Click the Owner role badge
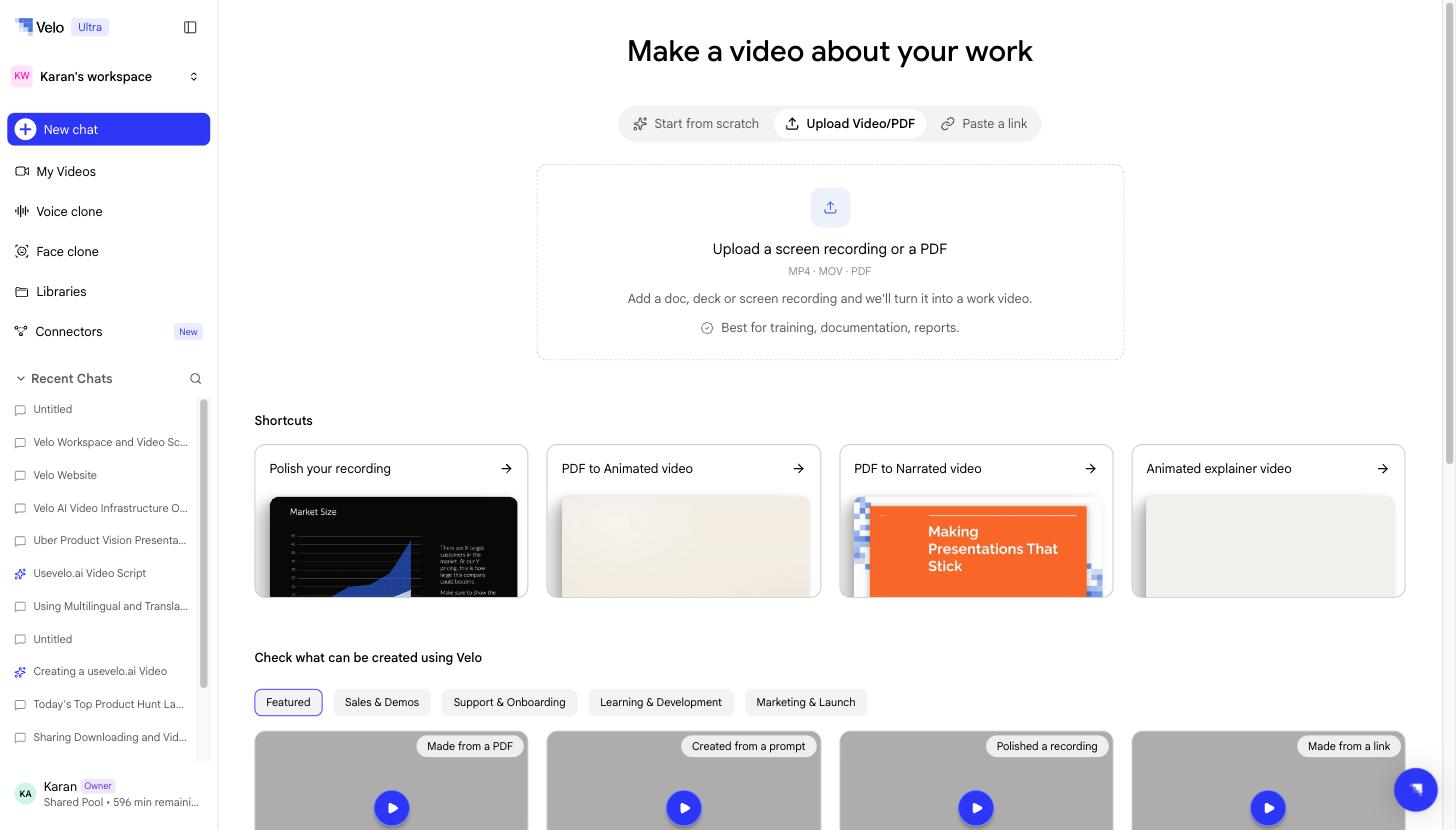 pyautogui.click(x=98, y=786)
